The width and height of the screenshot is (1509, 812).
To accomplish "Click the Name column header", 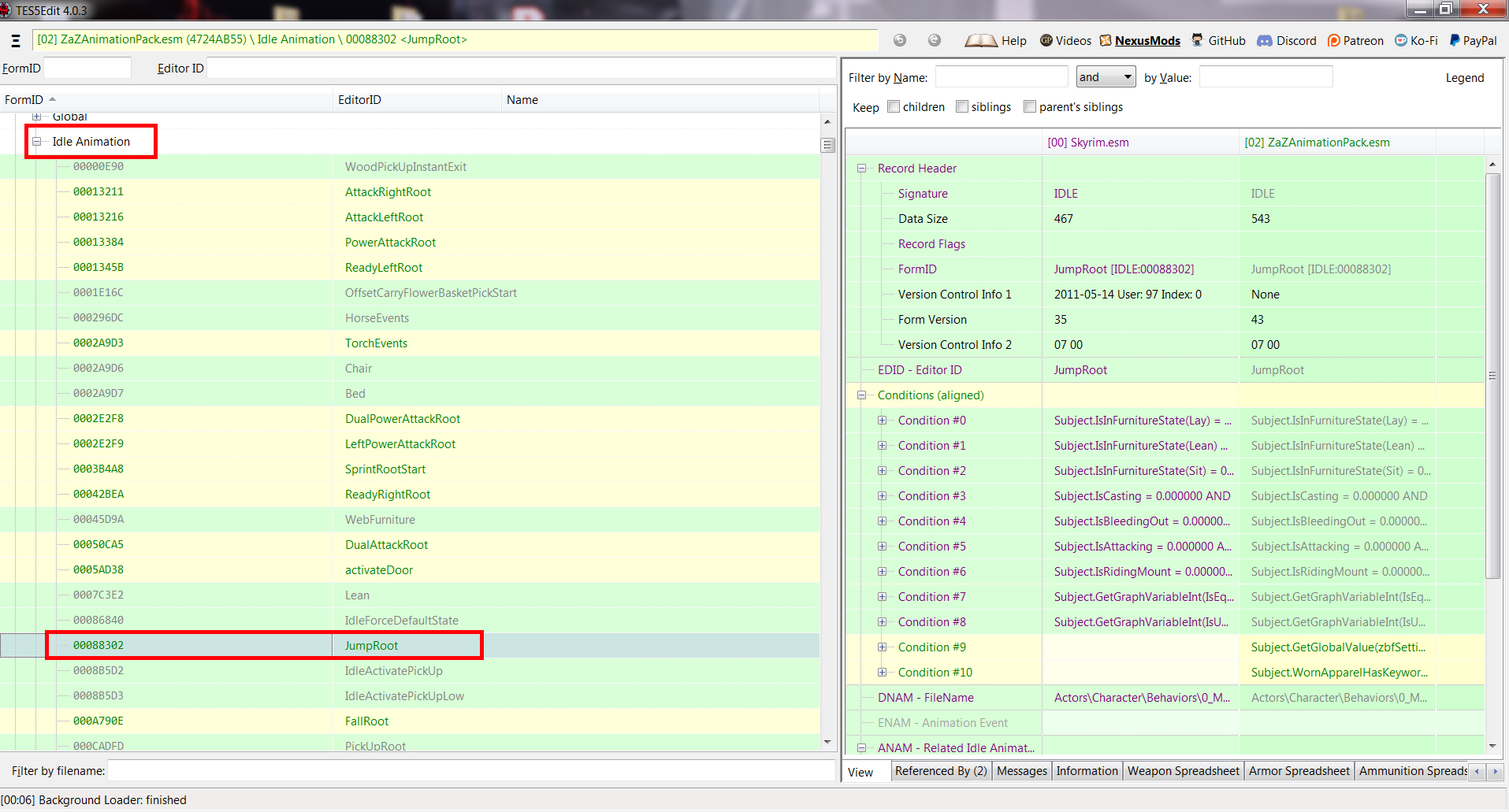I will pos(660,100).
